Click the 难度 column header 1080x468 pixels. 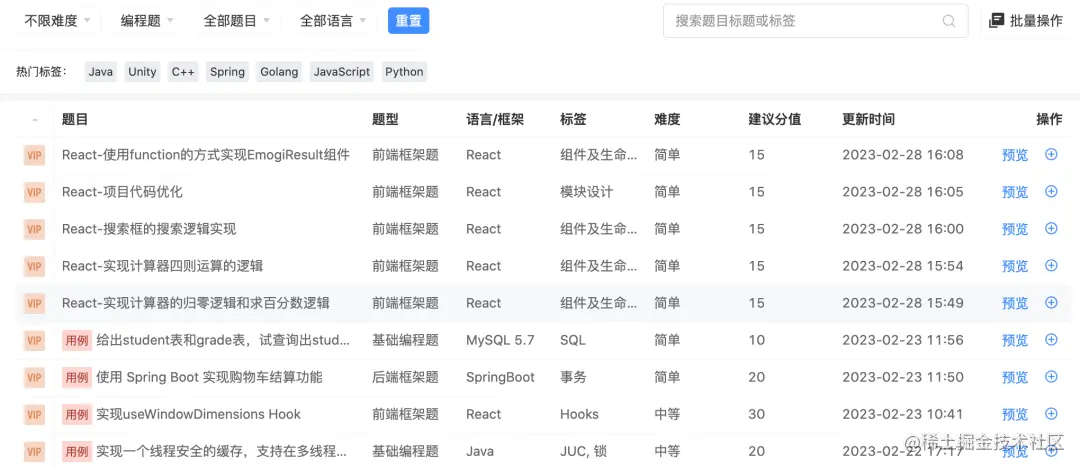667,119
